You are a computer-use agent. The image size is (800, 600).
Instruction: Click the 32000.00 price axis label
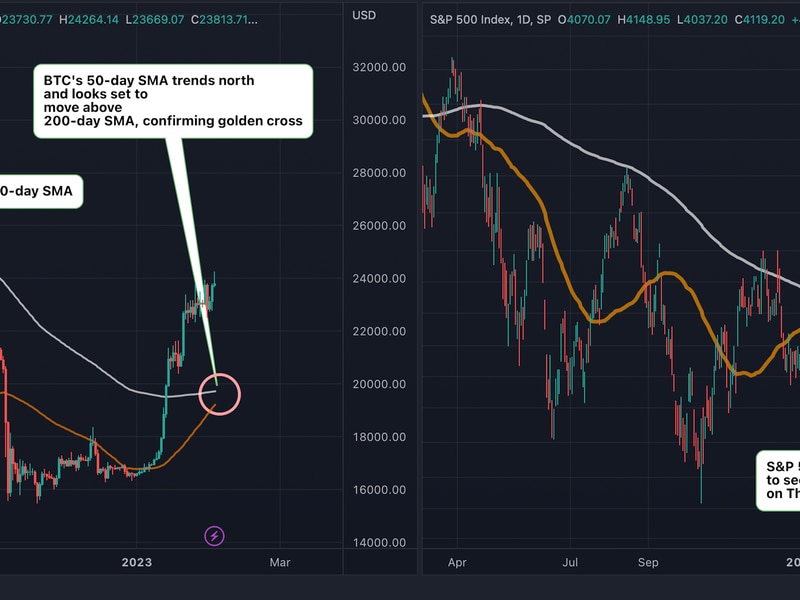[380, 67]
